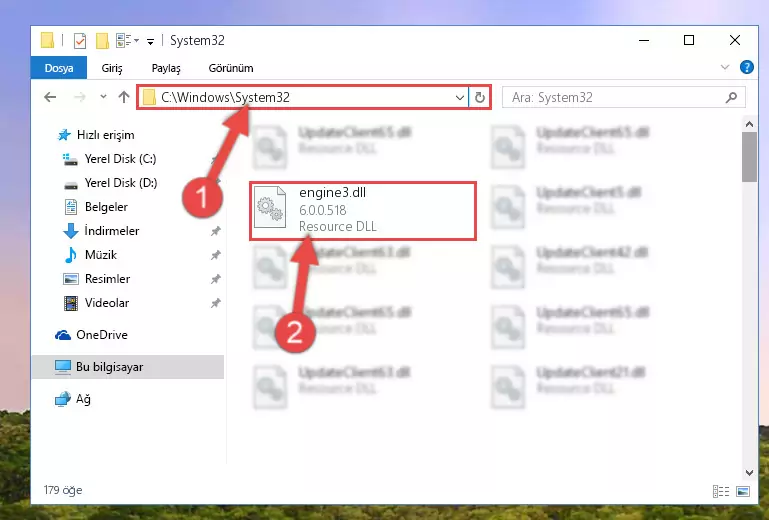Click the scroll down arrow of file list
This screenshot has width=769, height=520.
[749, 472]
